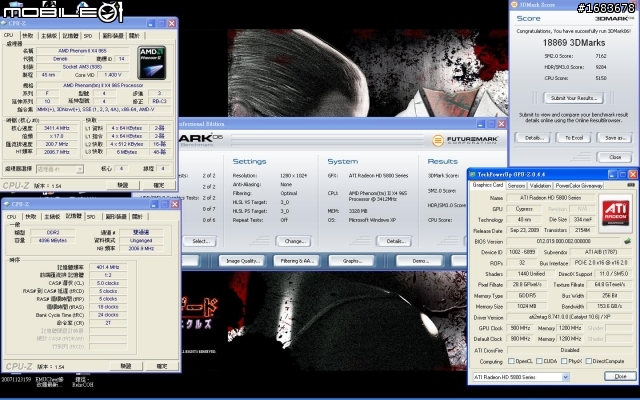
Task: Select the SPD tab in top CPU-Z window
Action: pyautogui.click(x=88, y=36)
